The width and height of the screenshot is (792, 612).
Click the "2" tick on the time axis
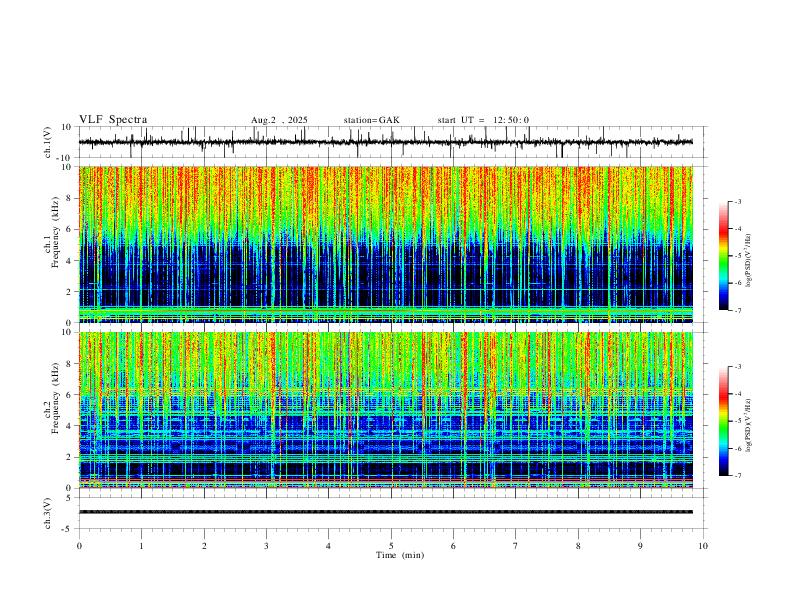coord(204,546)
